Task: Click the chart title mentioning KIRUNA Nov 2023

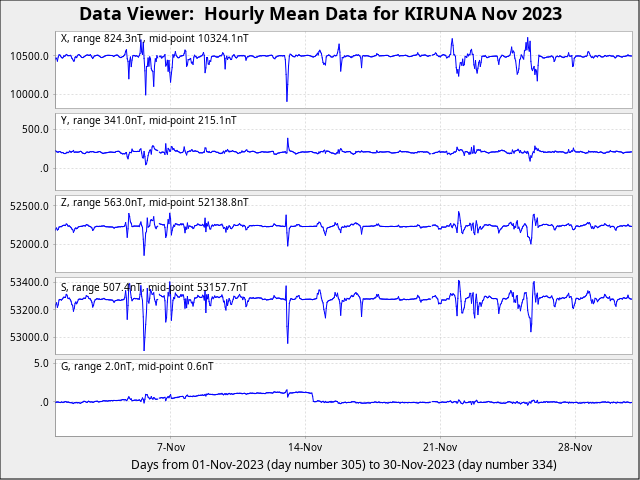Action: (320, 14)
